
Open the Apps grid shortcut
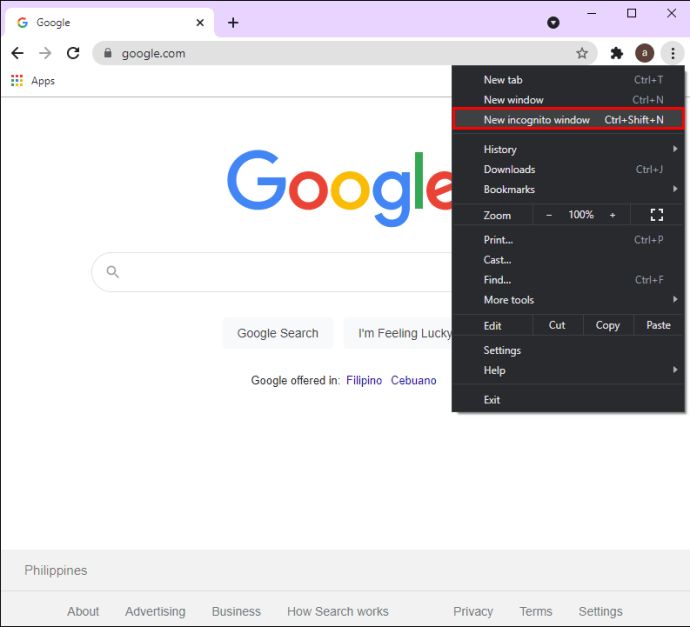pos(33,81)
